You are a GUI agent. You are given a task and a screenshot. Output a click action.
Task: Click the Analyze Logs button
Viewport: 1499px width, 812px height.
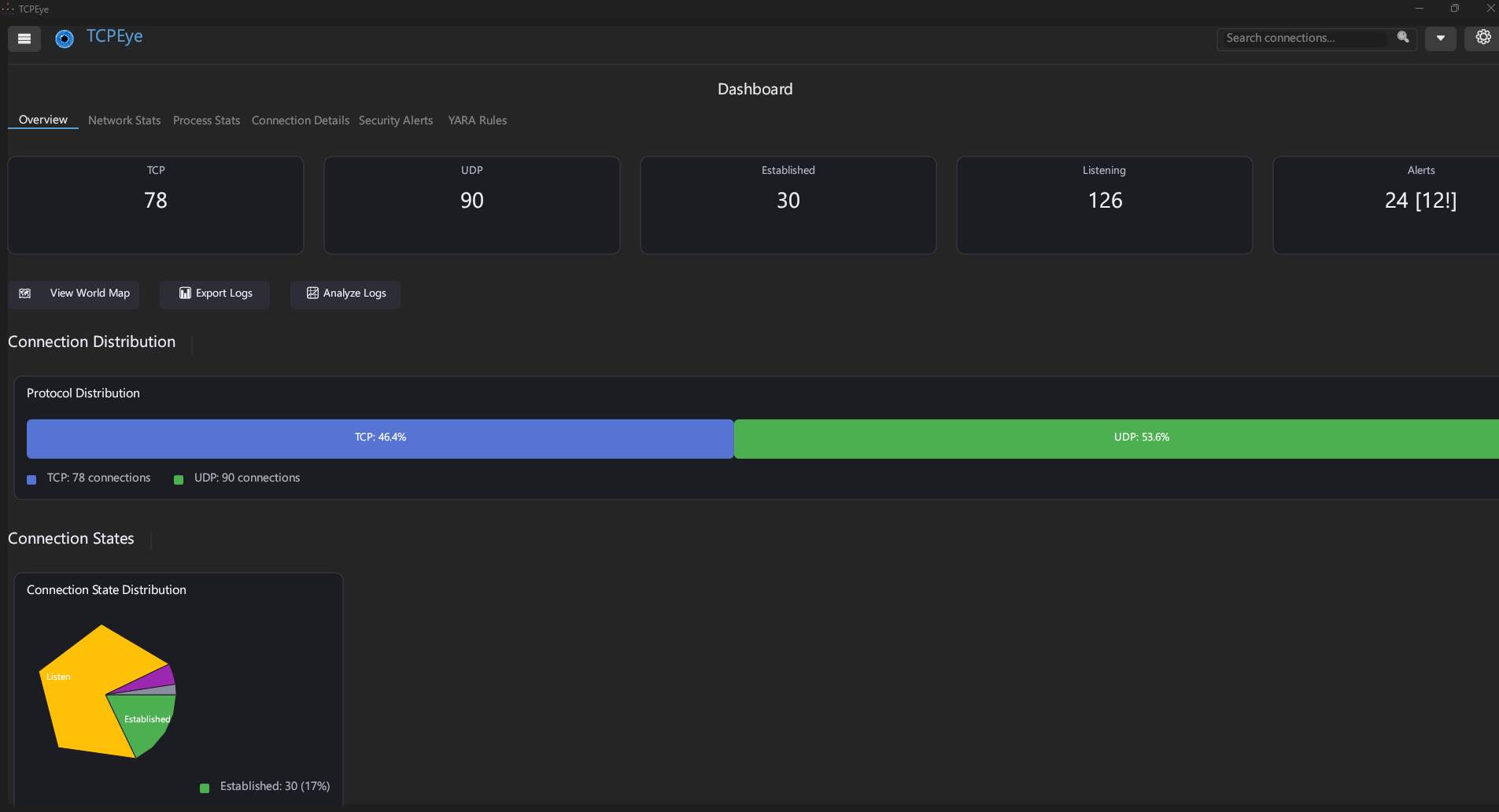[x=345, y=294]
